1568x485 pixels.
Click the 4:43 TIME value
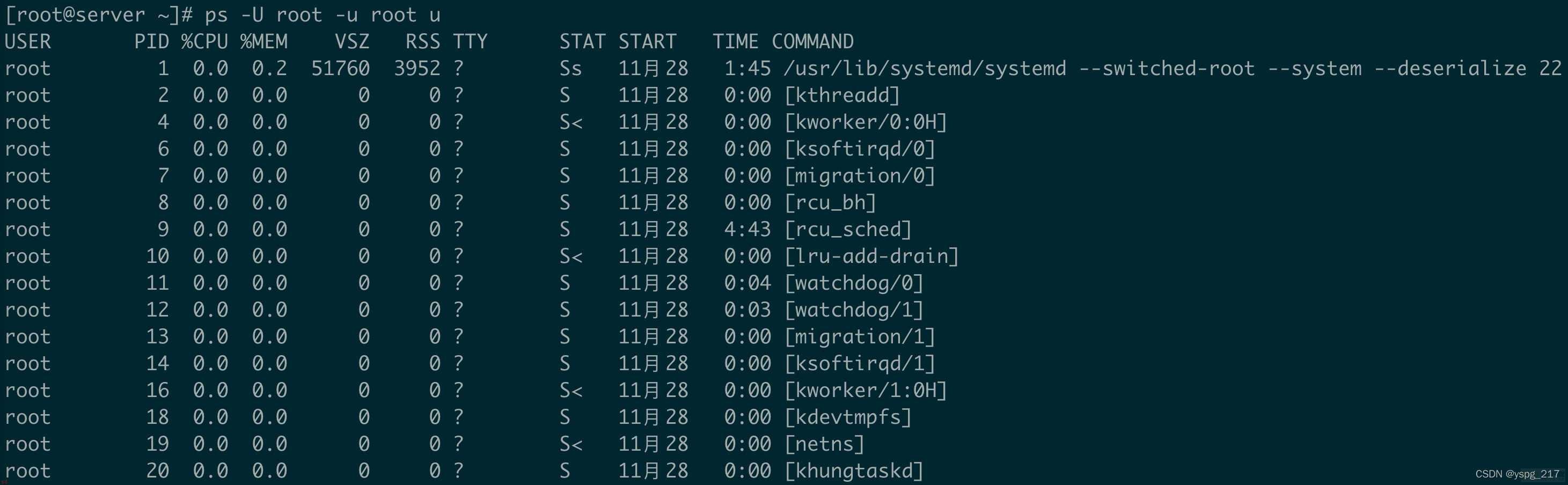(748, 230)
